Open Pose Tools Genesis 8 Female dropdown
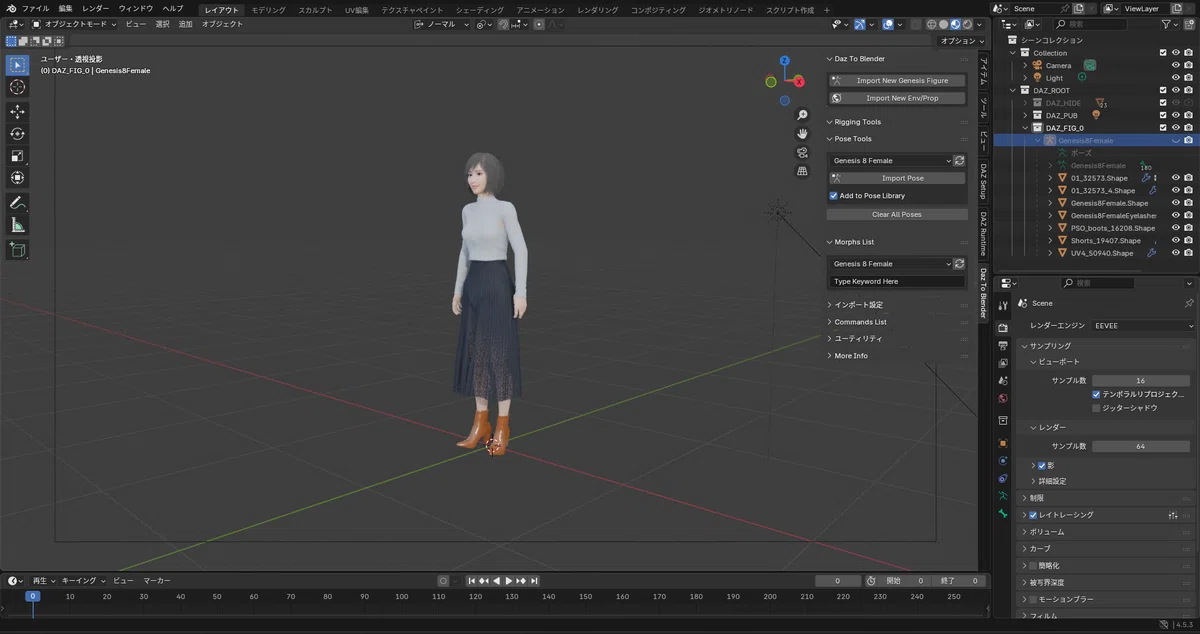The width and height of the screenshot is (1200, 634). [x=890, y=160]
